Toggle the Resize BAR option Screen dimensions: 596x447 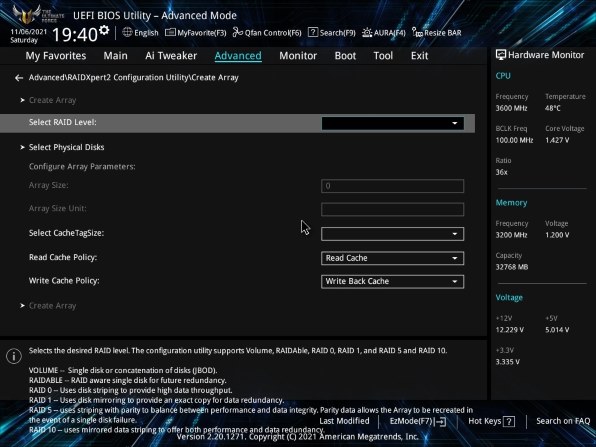[437, 33]
